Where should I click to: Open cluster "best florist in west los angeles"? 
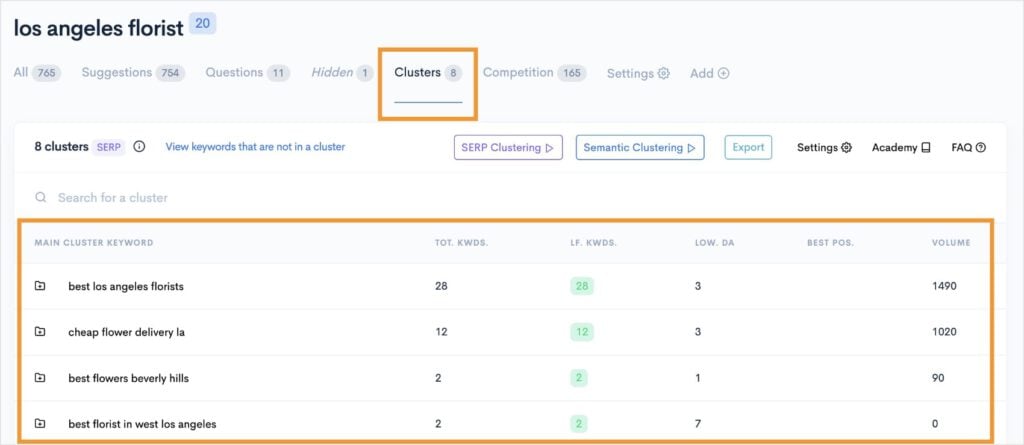tap(142, 424)
